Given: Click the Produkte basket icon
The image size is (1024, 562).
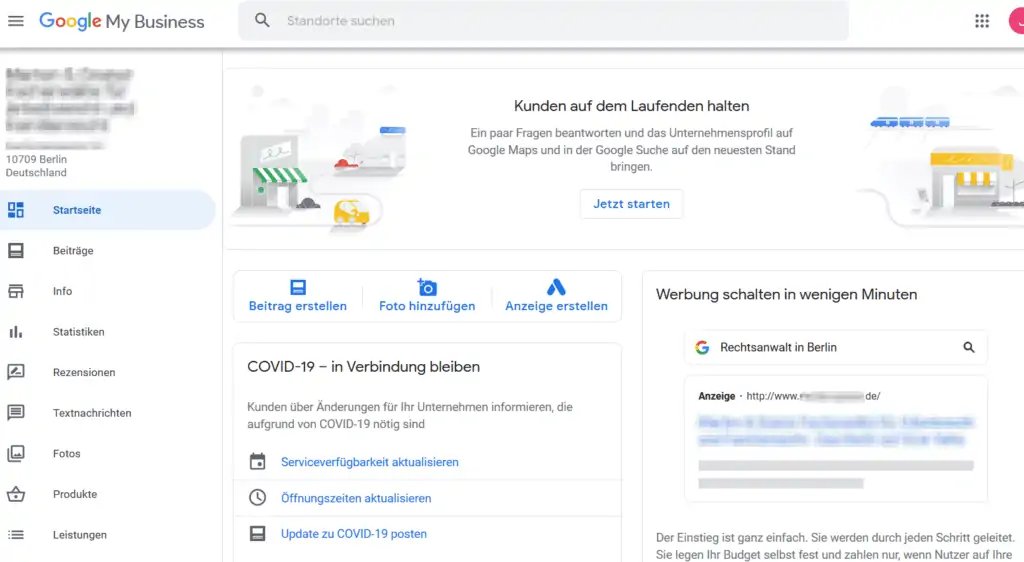Looking at the screenshot, I should tap(16, 494).
